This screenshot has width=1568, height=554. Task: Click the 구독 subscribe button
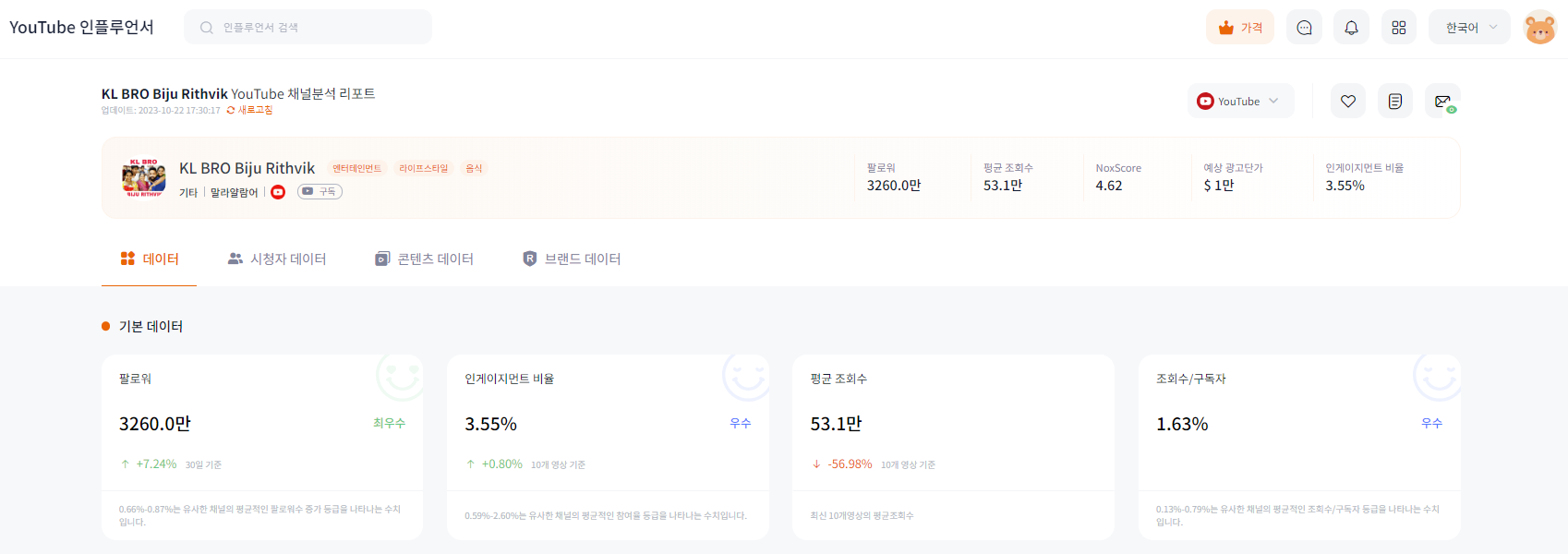320,192
